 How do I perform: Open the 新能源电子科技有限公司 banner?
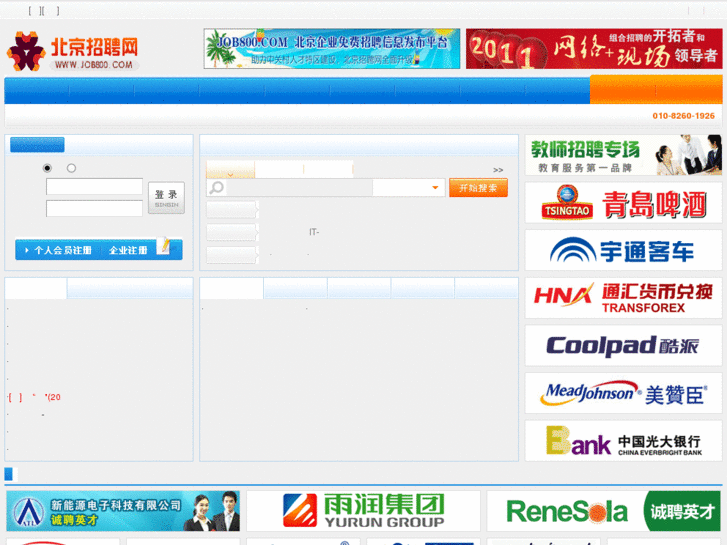click(123, 511)
